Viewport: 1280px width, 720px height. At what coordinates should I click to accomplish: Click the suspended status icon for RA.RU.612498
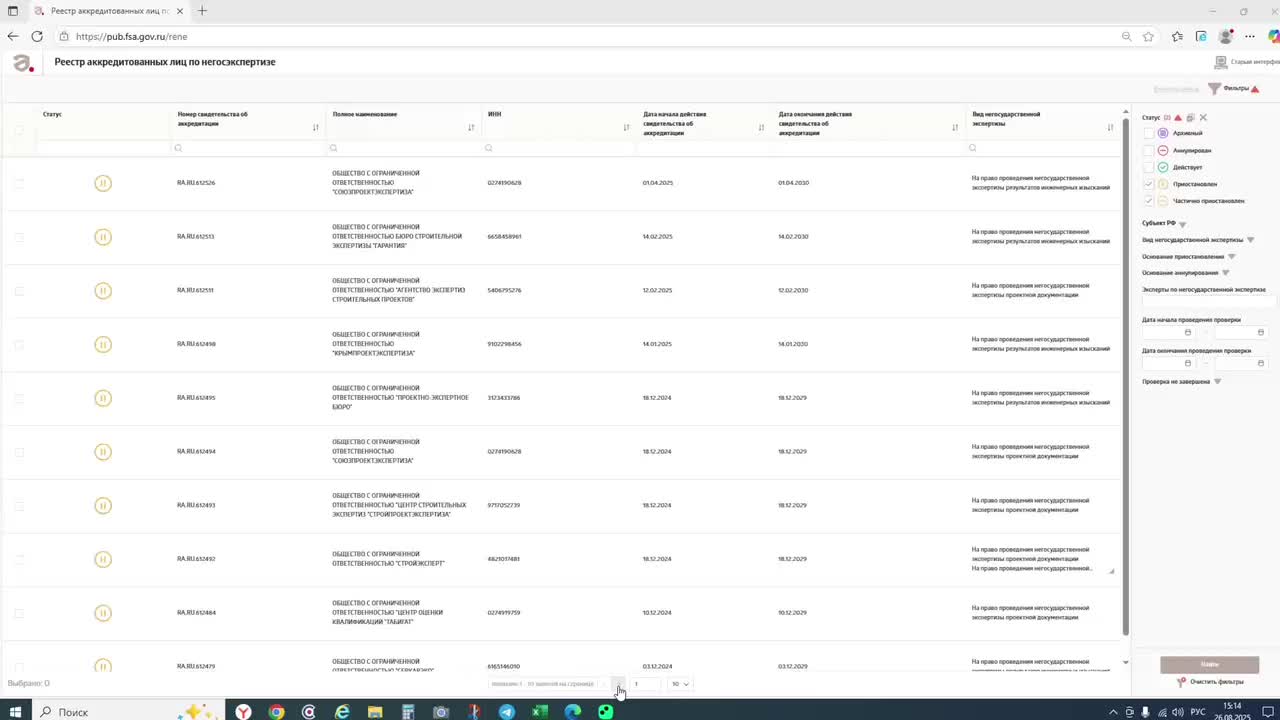click(102, 344)
